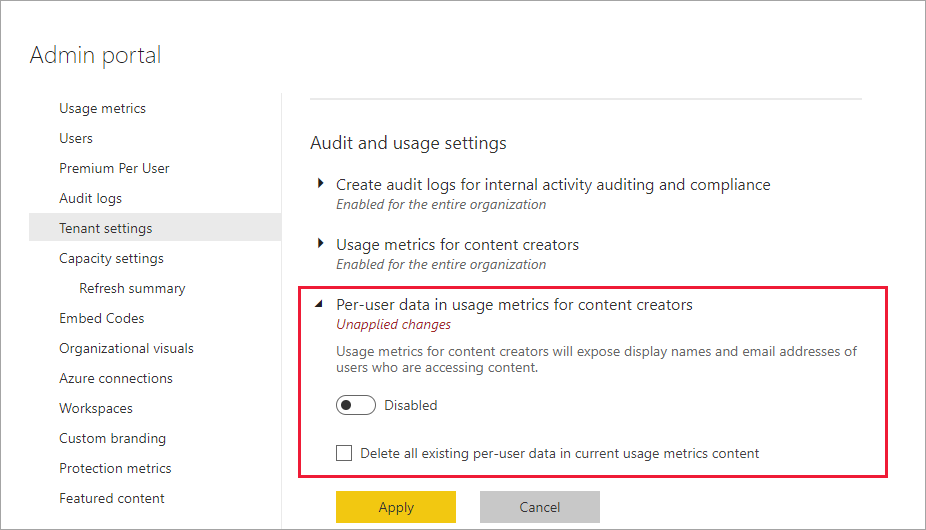Go to Organizational visuals
This screenshot has height=530, width=926.
(x=126, y=348)
